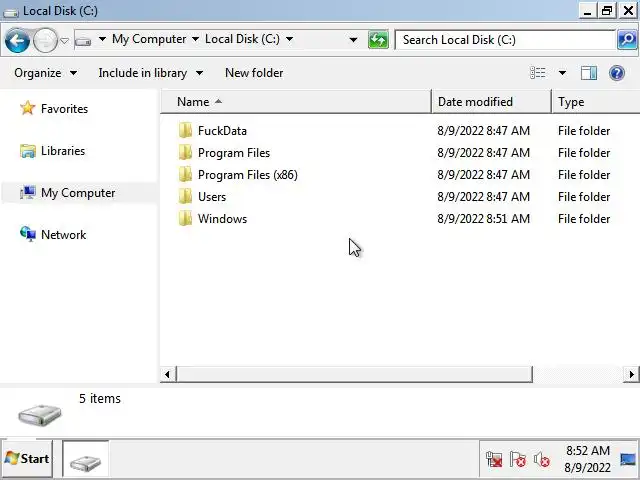Go back with the blue Back arrow

17,40
